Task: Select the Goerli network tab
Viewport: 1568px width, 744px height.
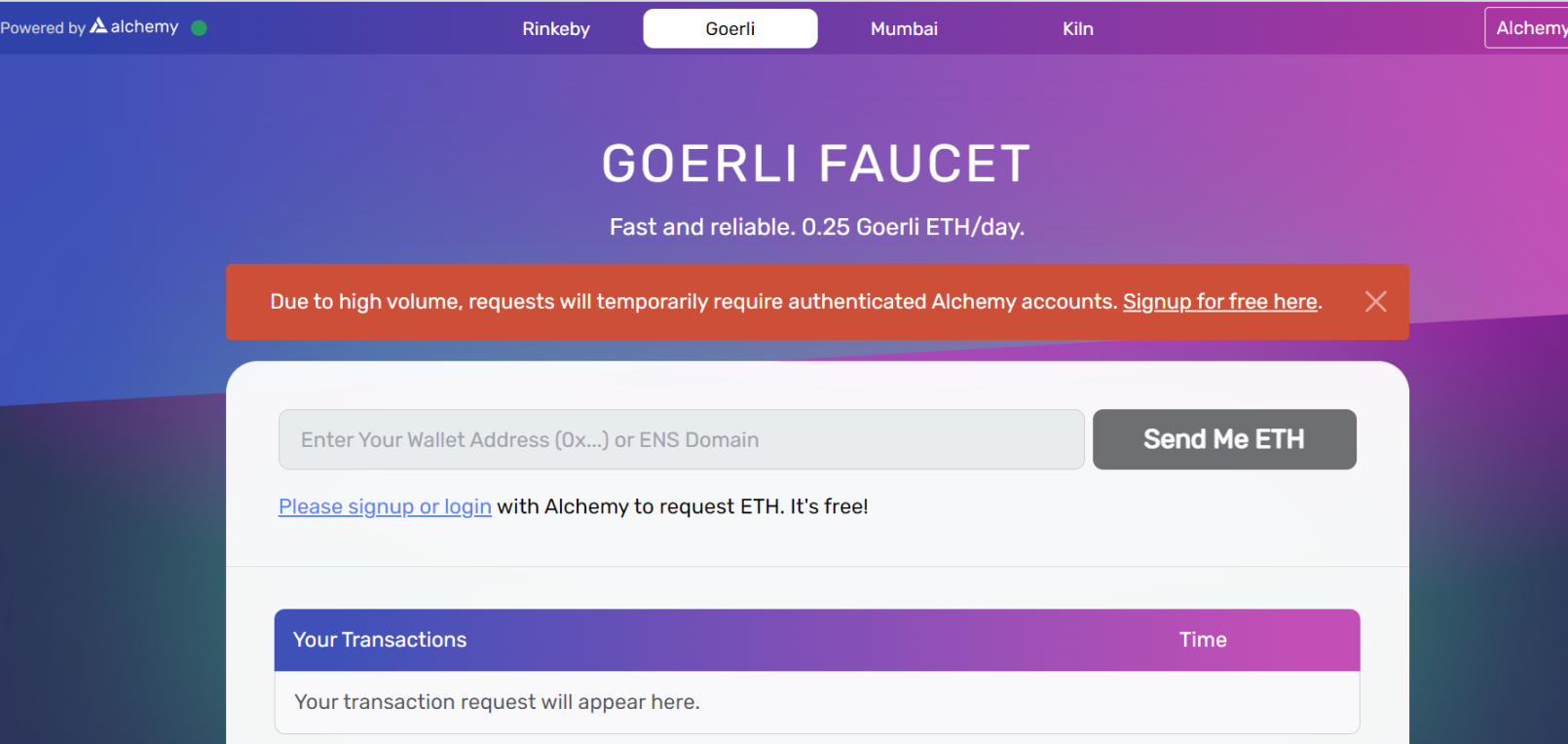Action: click(x=729, y=29)
